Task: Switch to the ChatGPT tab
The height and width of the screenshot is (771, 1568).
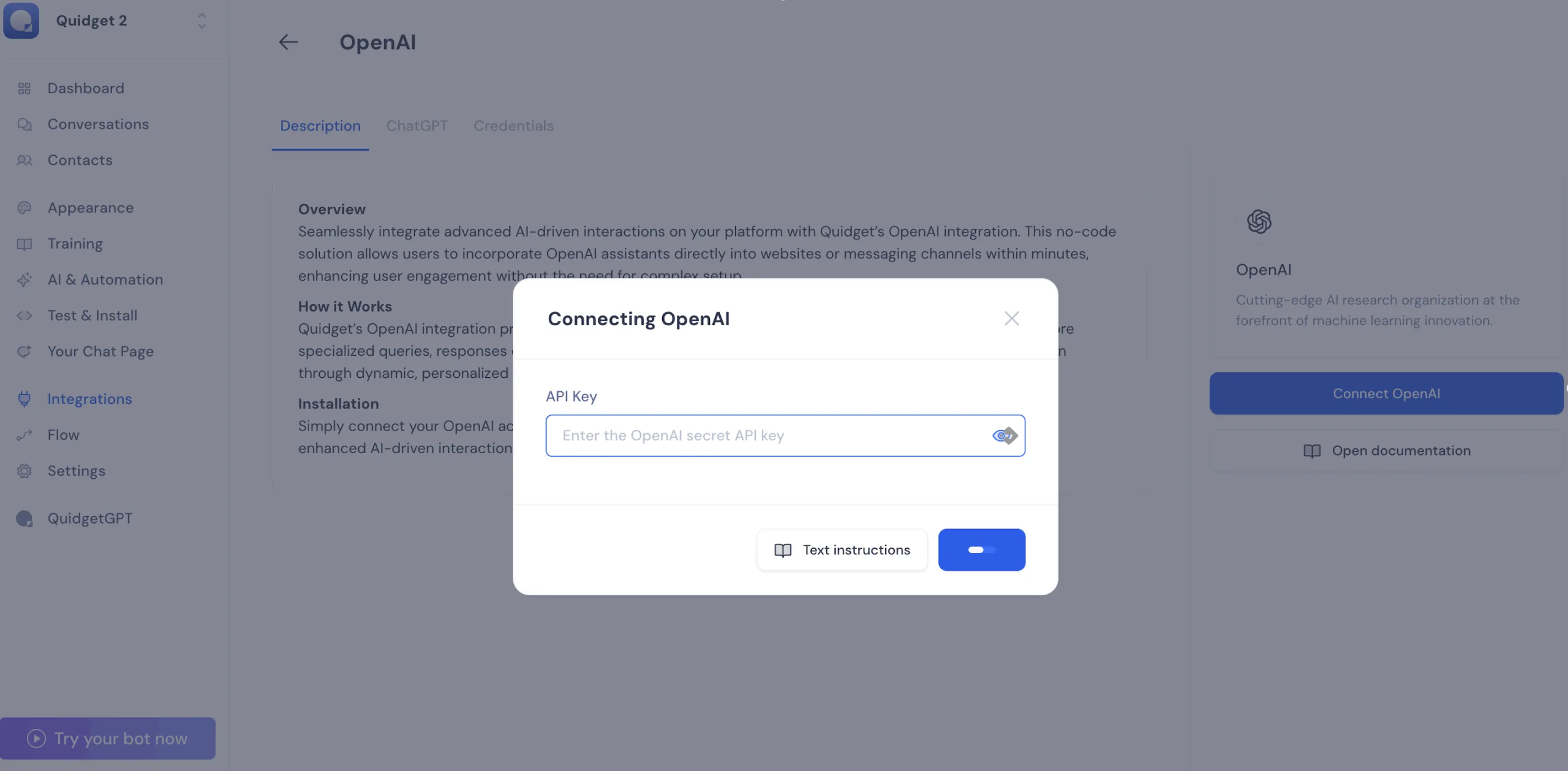Action: pyautogui.click(x=417, y=126)
